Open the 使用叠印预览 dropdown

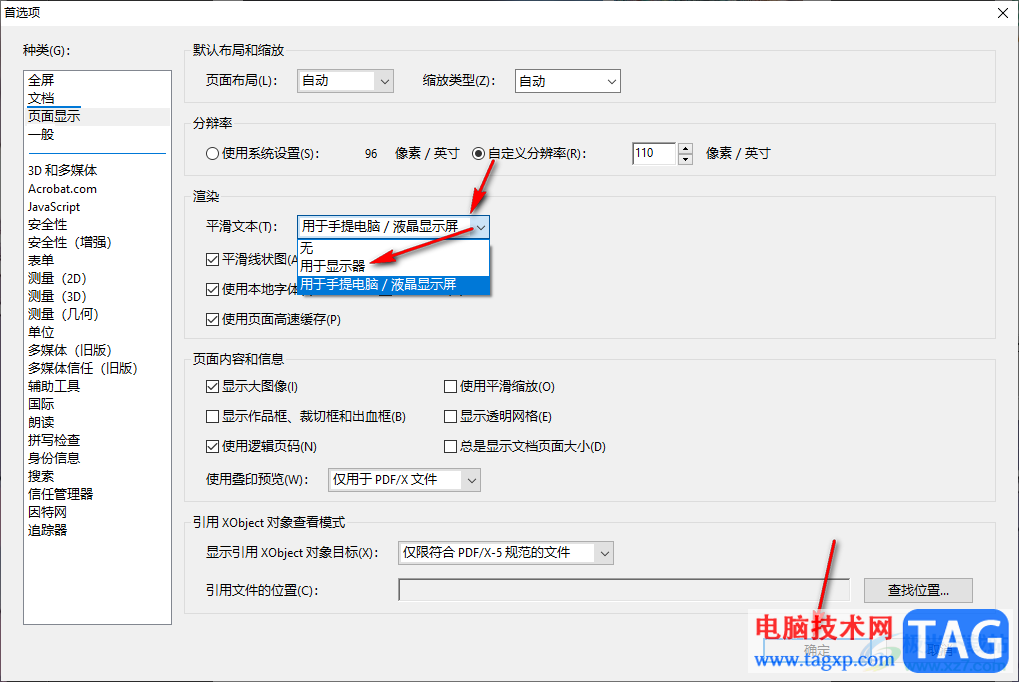pos(404,480)
